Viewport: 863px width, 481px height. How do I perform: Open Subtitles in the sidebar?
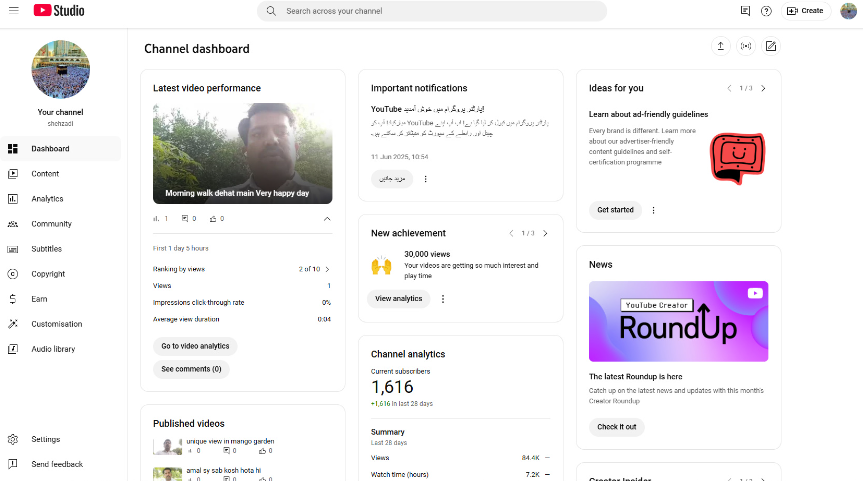click(x=61, y=249)
